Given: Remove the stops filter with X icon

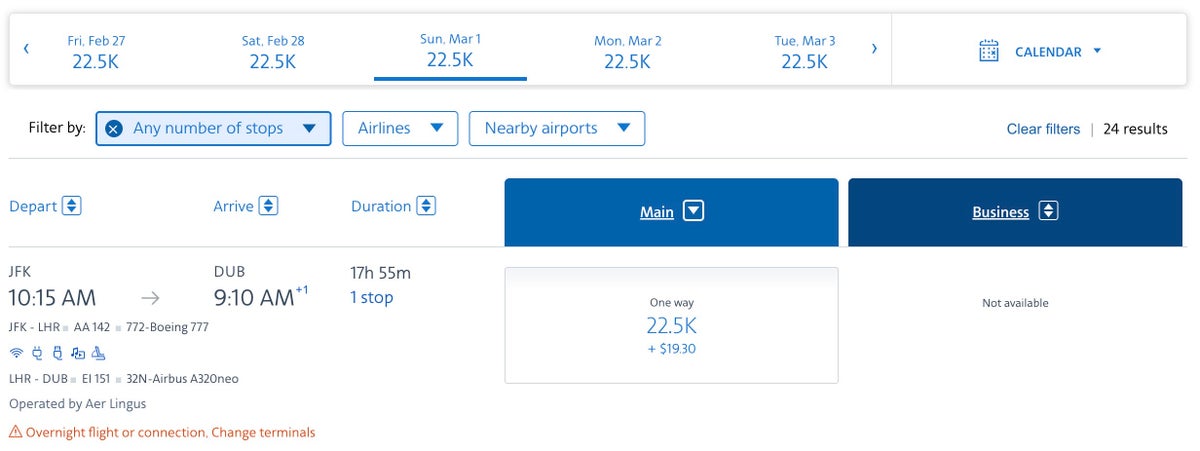Looking at the screenshot, I should [x=114, y=128].
